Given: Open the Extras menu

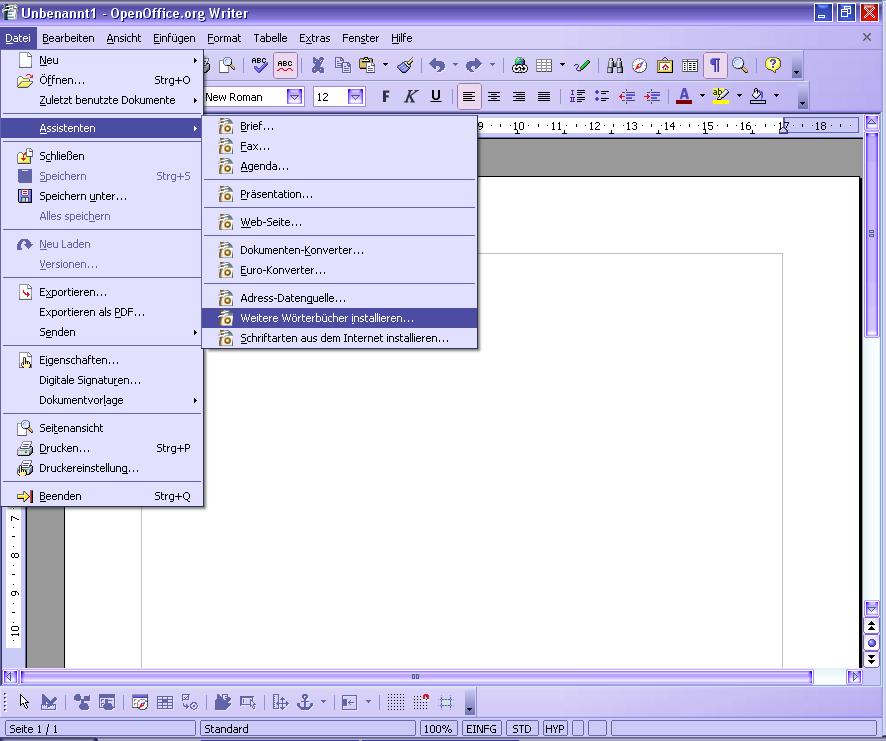Looking at the screenshot, I should [x=315, y=38].
